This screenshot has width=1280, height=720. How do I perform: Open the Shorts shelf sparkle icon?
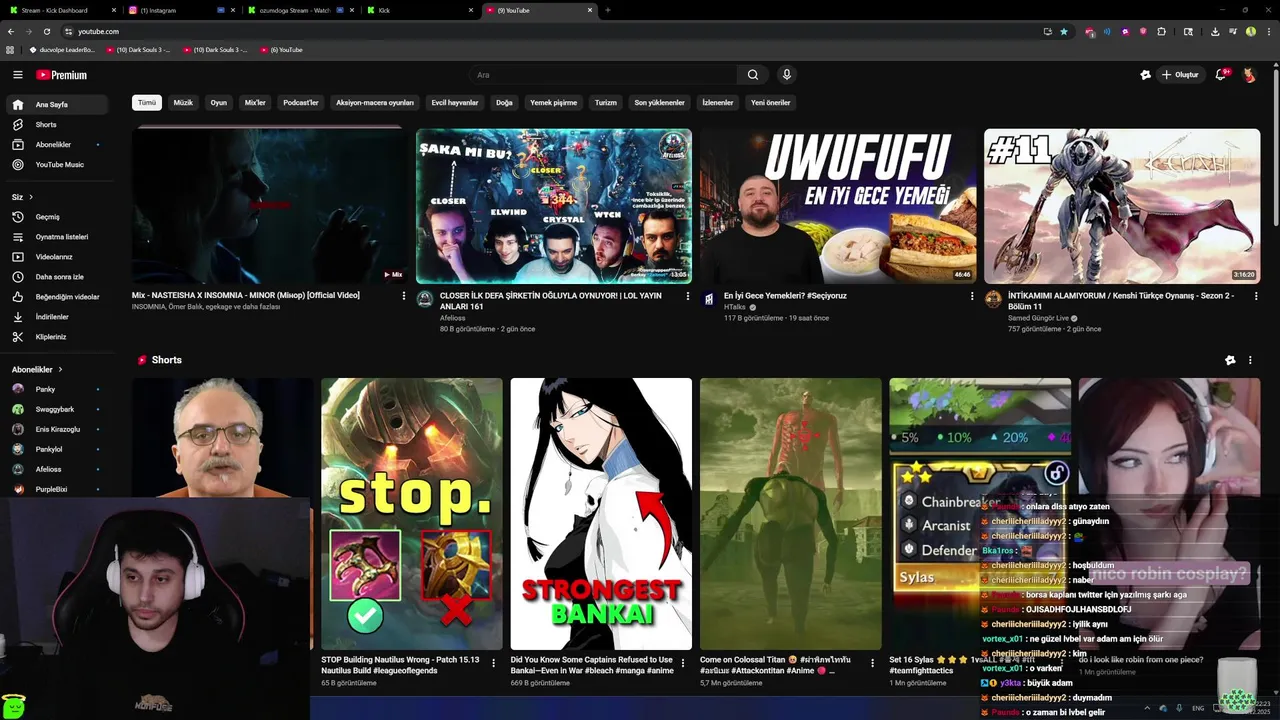(x=1230, y=360)
